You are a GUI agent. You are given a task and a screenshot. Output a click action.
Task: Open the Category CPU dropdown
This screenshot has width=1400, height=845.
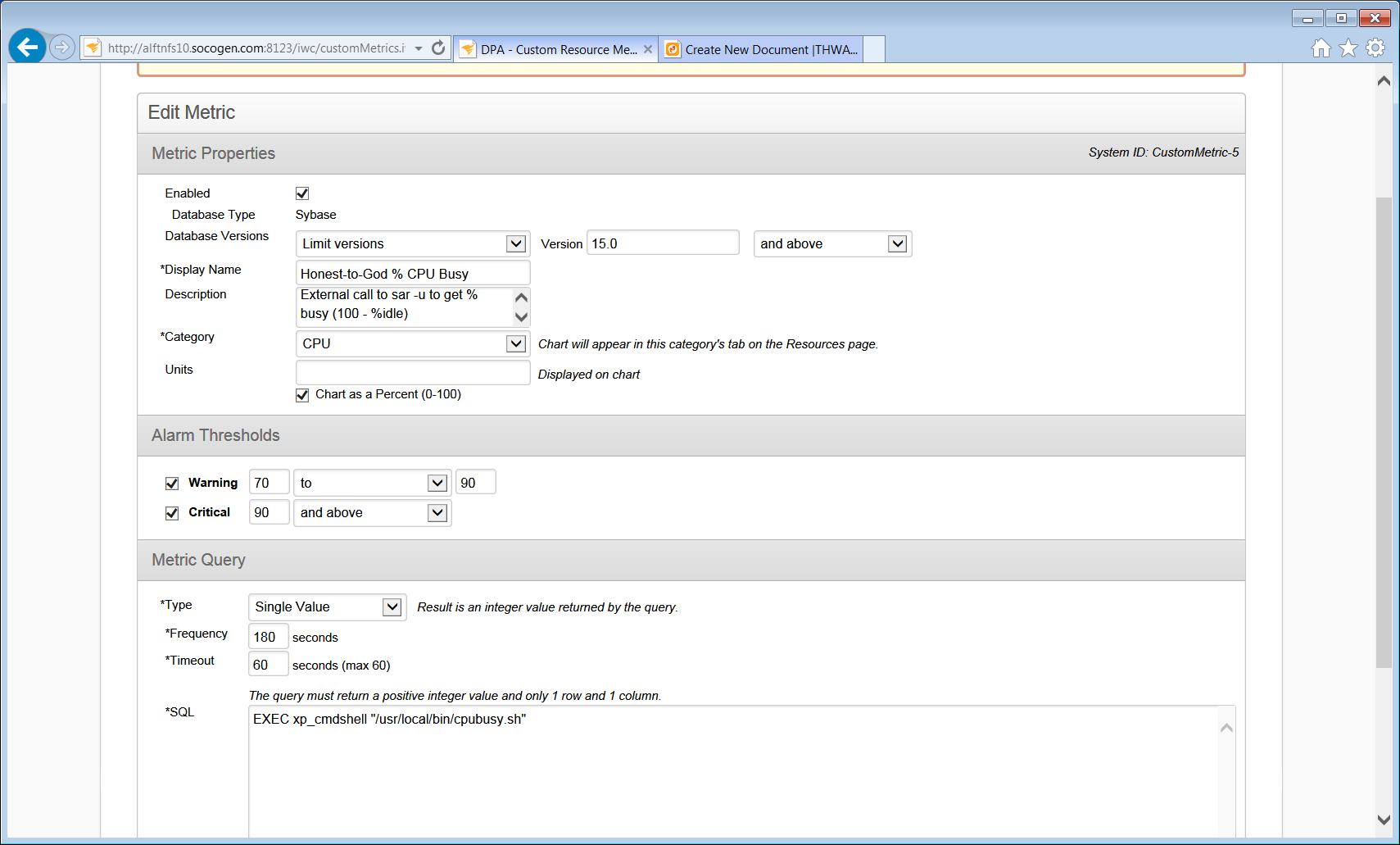point(413,343)
